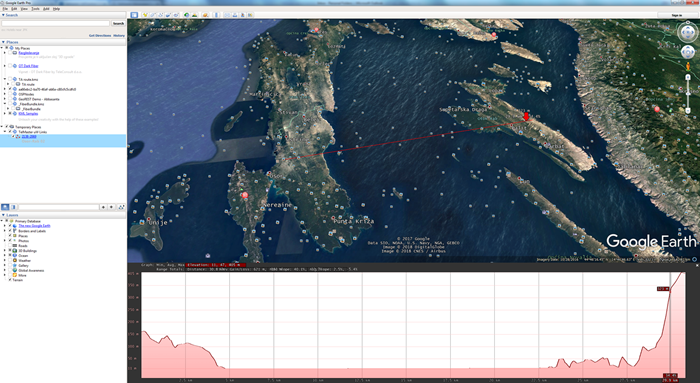
Task: Hide the sidebar using the toolbar icon
Action: click(x=134, y=15)
